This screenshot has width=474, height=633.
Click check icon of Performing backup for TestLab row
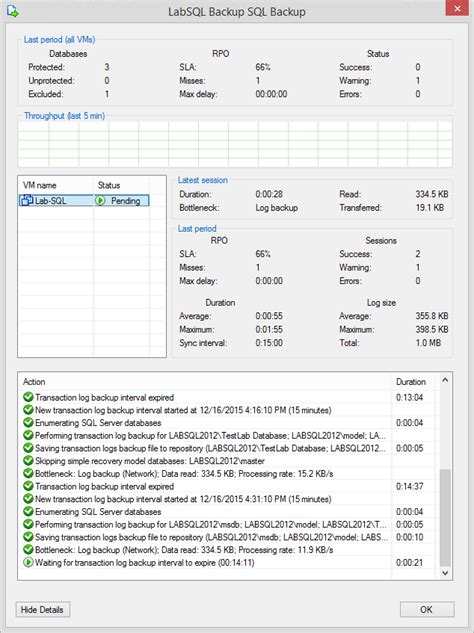coord(28,436)
